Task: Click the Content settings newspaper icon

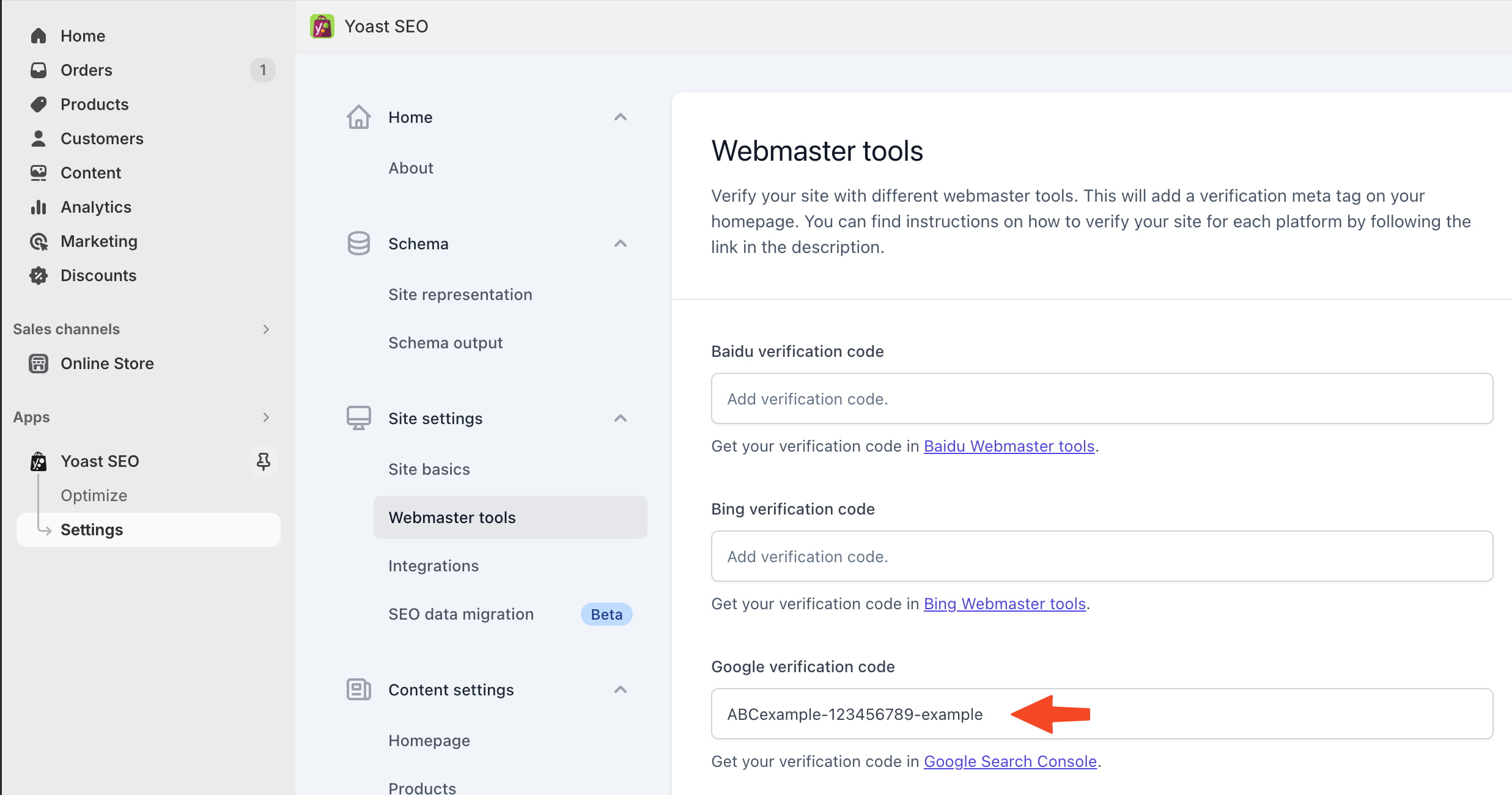Action: pos(359,689)
